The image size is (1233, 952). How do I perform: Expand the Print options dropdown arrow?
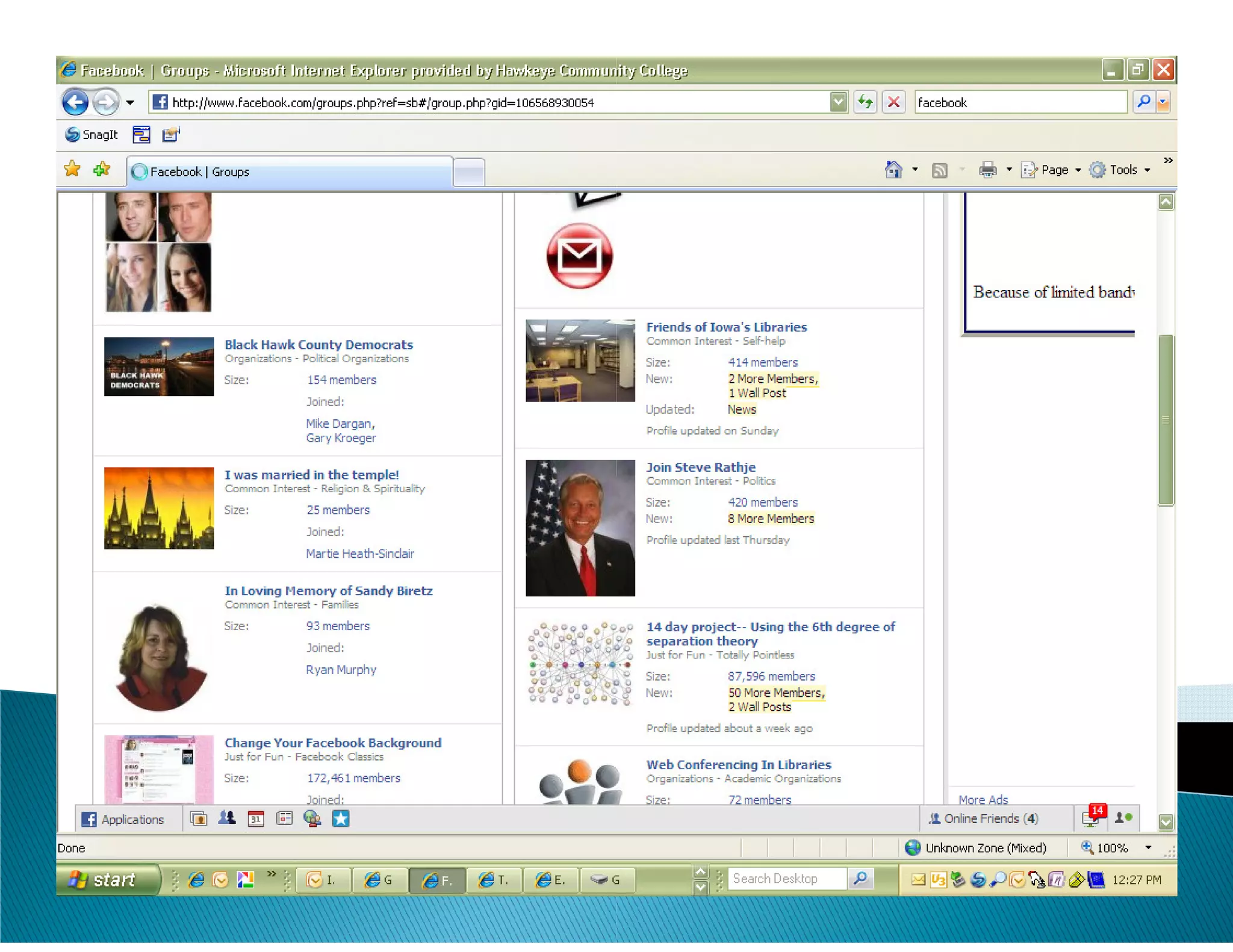coord(1009,170)
